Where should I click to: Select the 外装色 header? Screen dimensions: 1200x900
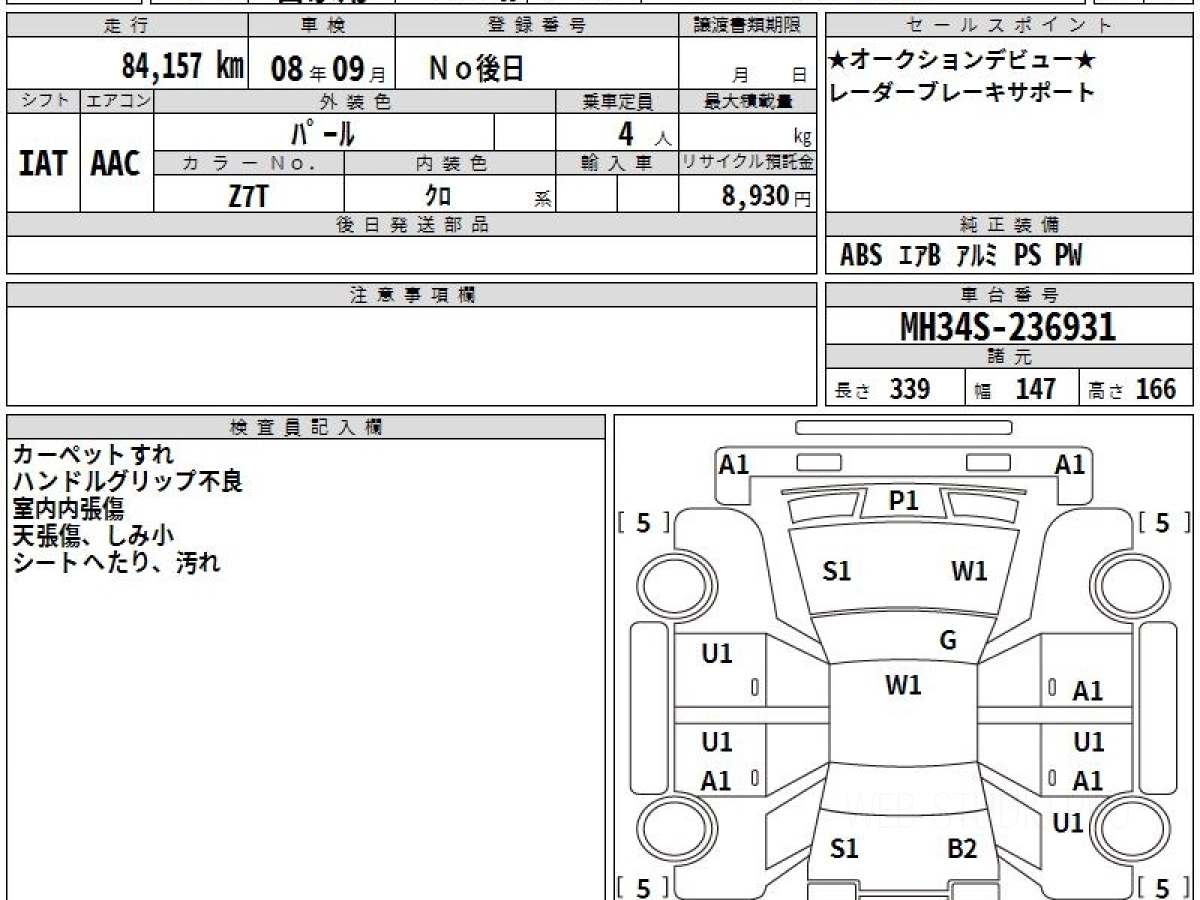(355, 101)
